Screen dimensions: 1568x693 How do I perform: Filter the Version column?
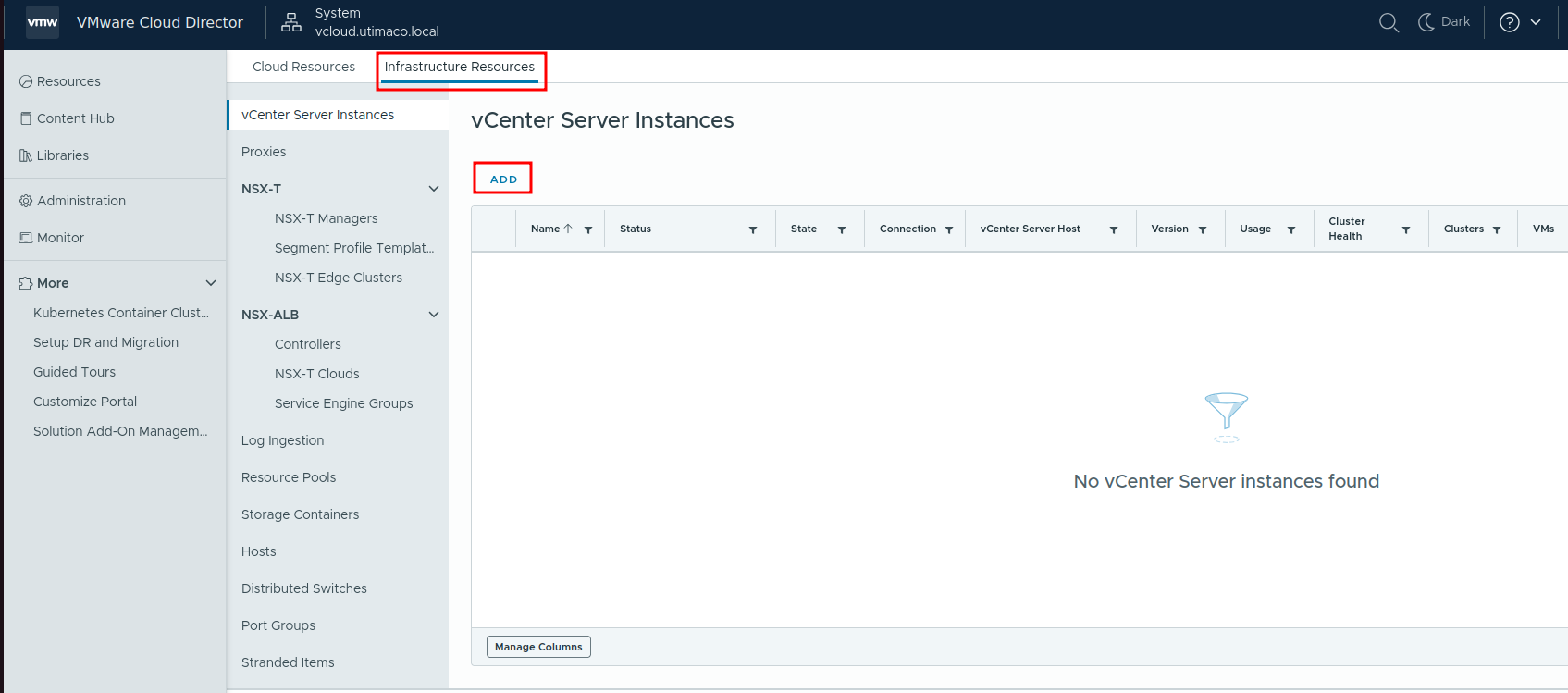tap(1203, 229)
